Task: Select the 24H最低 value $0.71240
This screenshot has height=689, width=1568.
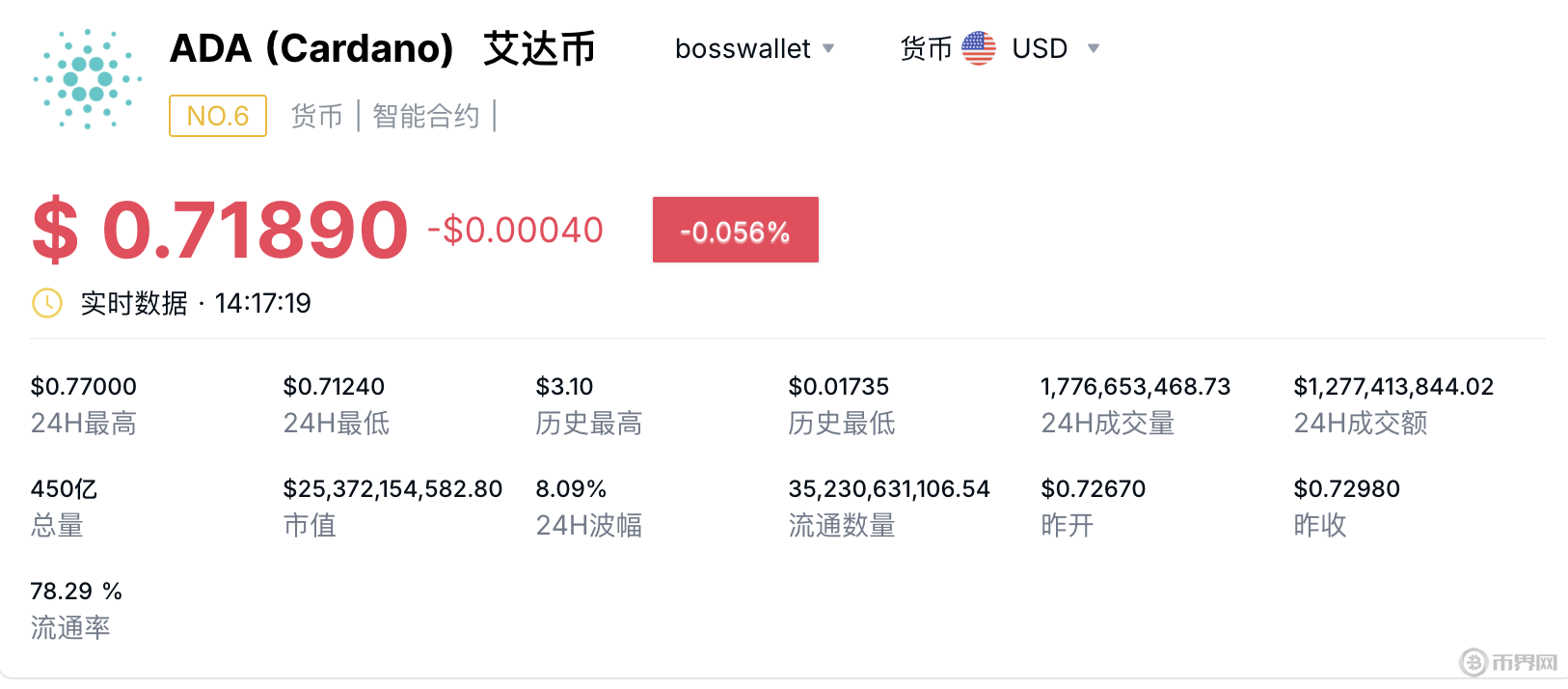Action: point(335,386)
